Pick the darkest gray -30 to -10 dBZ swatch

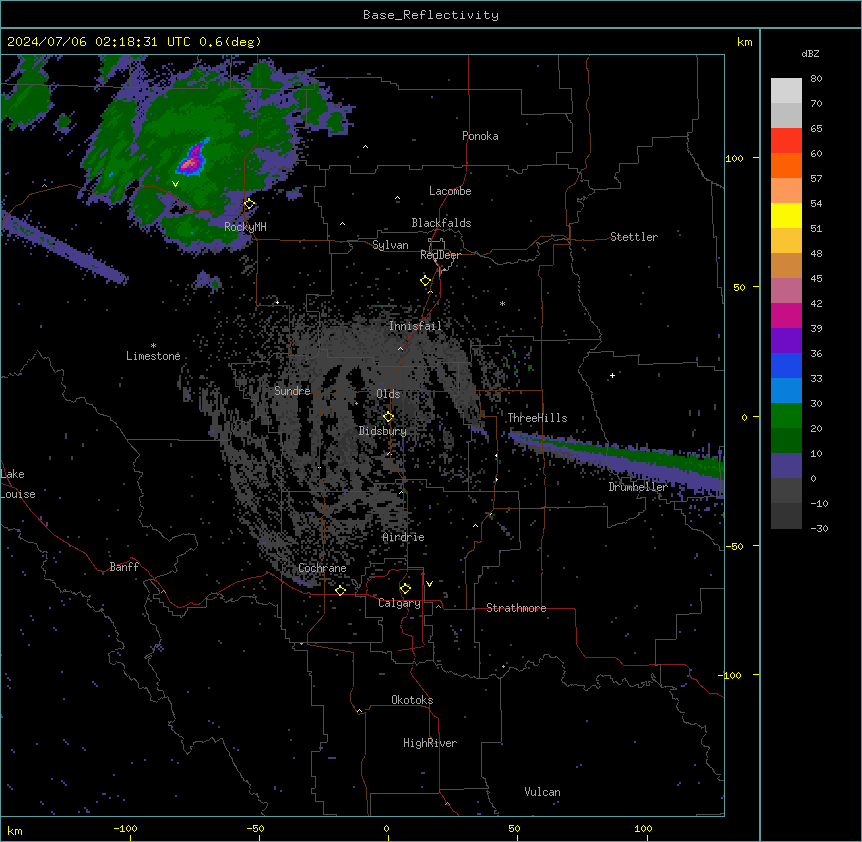click(786, 516)
